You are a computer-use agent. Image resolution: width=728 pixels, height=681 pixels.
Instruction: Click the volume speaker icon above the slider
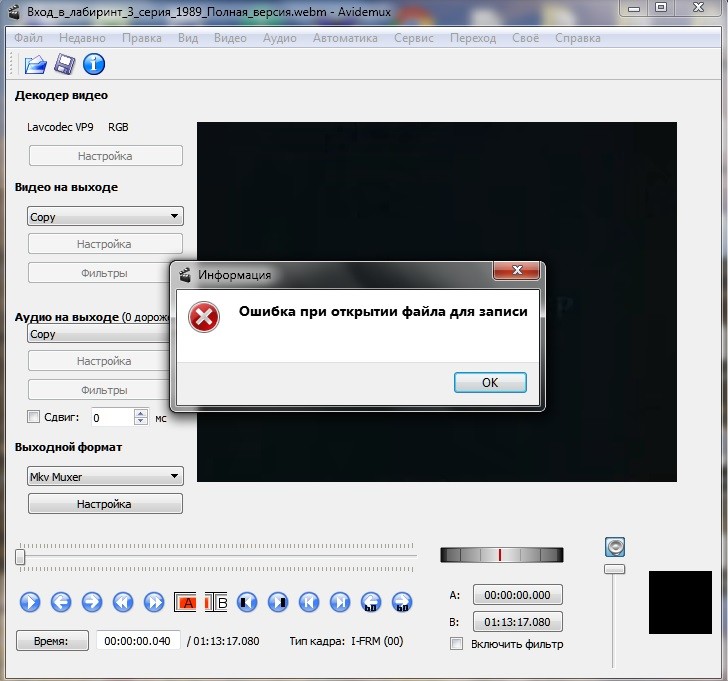click(615, 546)
